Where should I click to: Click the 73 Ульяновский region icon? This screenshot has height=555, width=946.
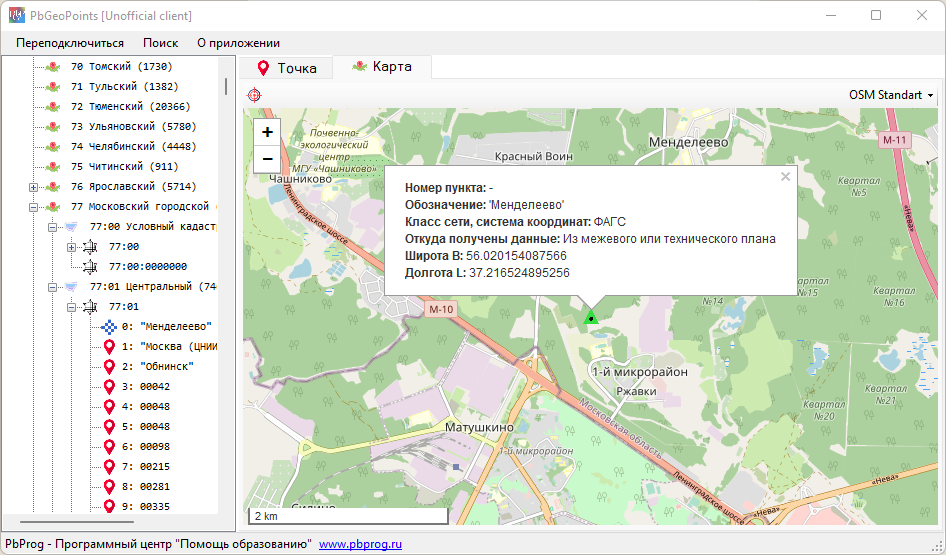[x=53, y=127]
